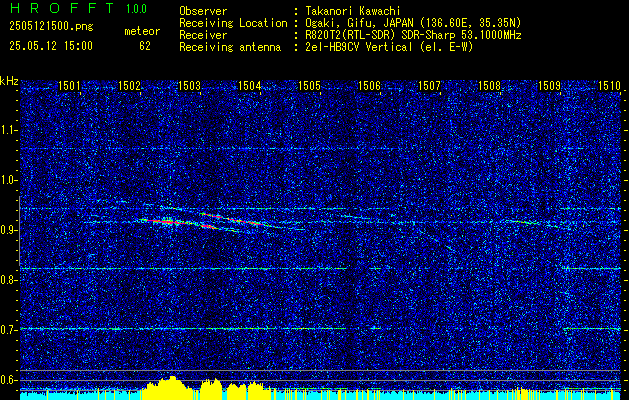Click the HROFFT title text
Image resolution: width=629 pixels, height=400 pixels.
(x=62, y=8)
